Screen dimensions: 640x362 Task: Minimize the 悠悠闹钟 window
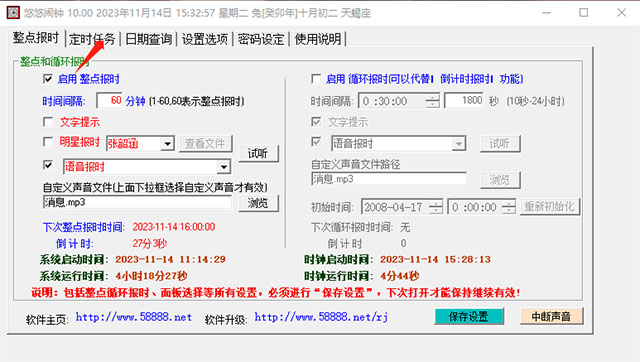click(546, 13)
